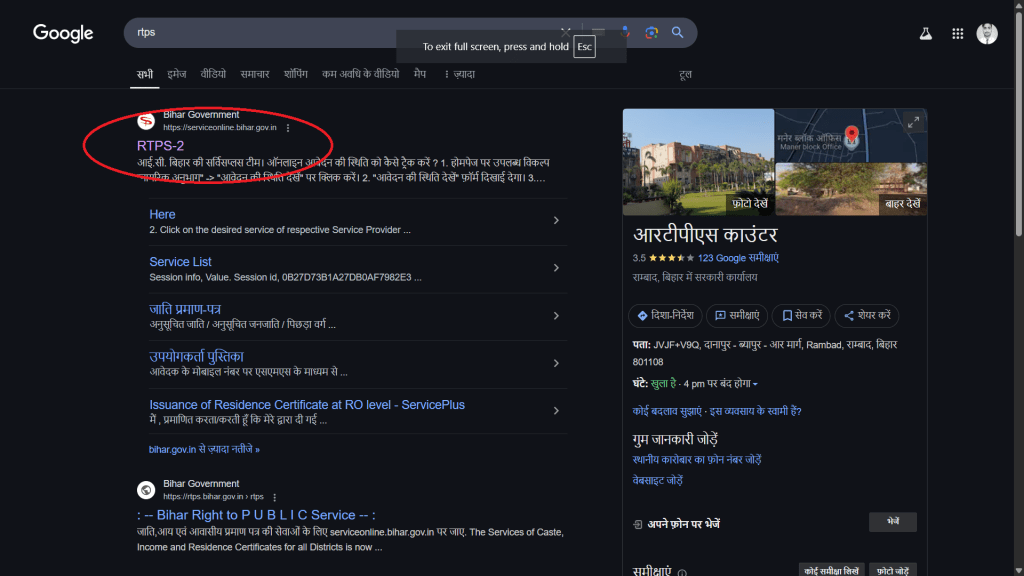
Task: Switch to समाचार tab
Action: [255, 74]
